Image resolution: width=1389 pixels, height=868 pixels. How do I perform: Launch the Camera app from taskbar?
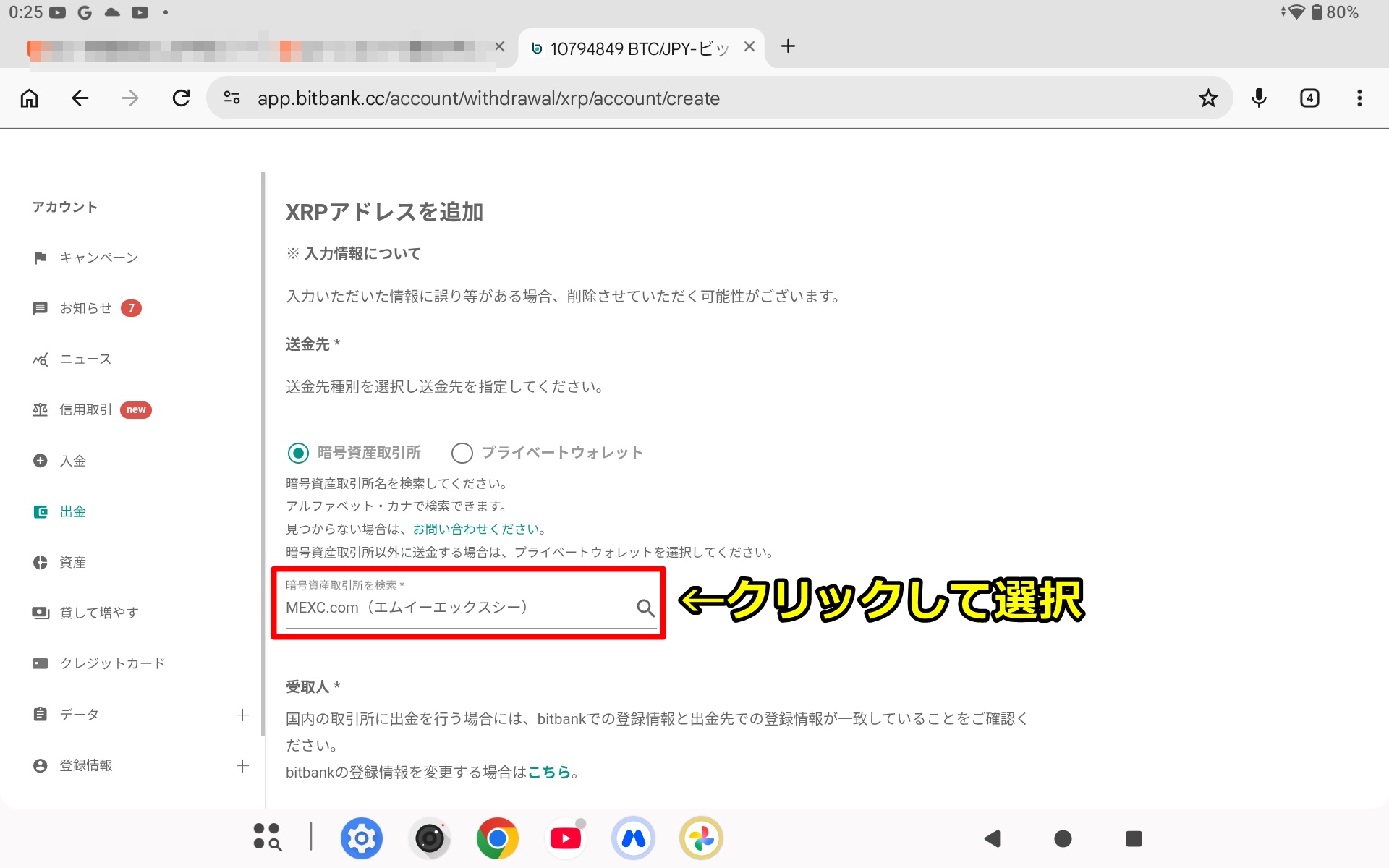point(429,838)
